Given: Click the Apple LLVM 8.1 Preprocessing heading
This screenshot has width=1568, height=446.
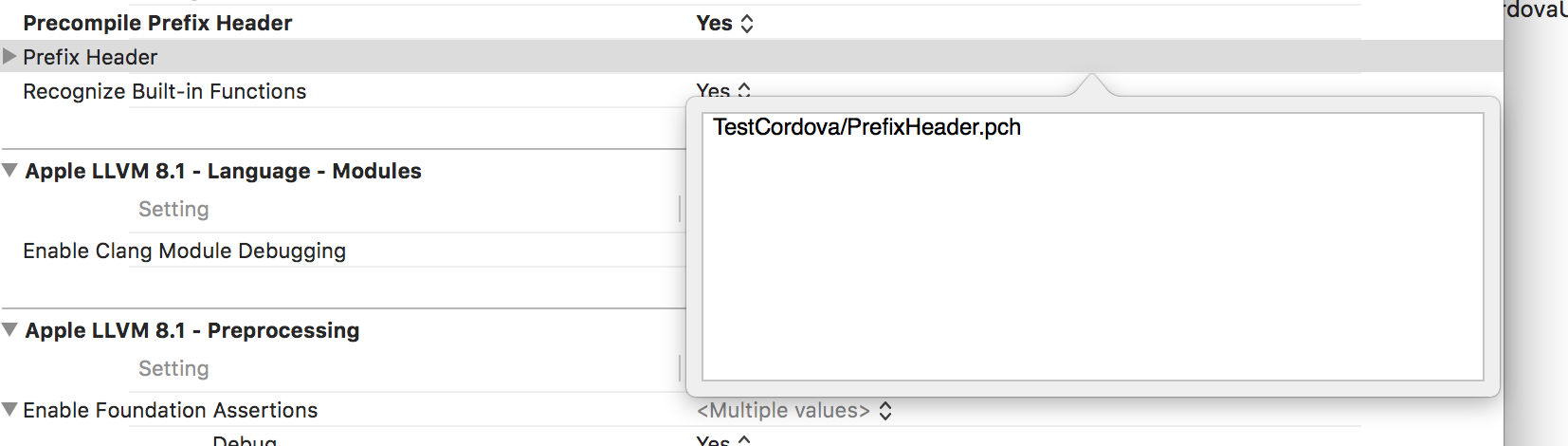Looking at the screenshot, I should [x=192, y=330].
